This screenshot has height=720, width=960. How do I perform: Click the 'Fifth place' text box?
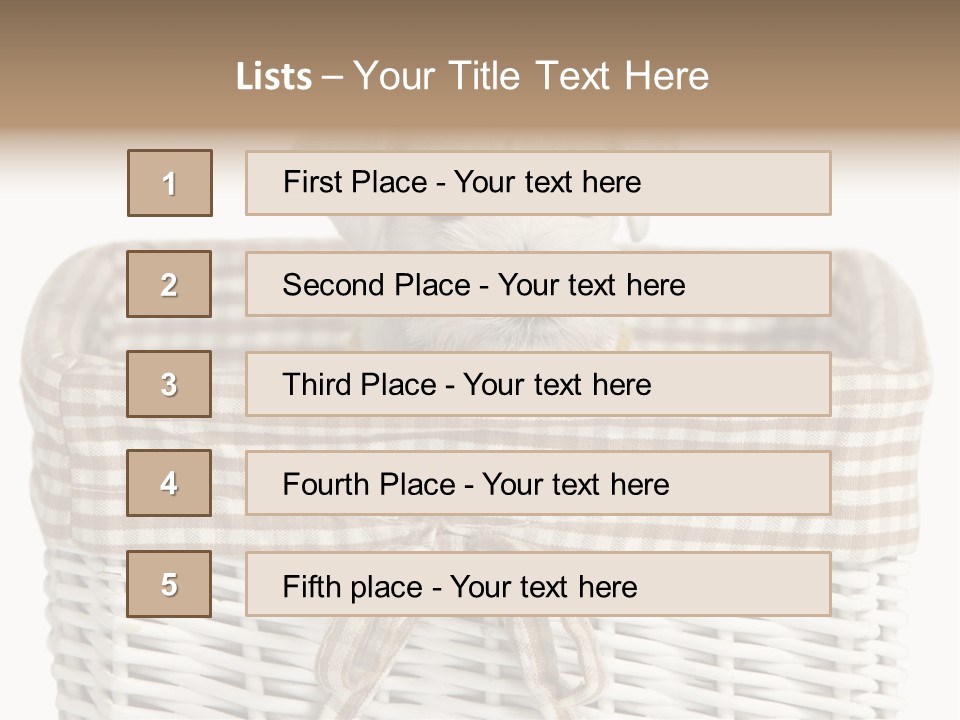point(538,584)
